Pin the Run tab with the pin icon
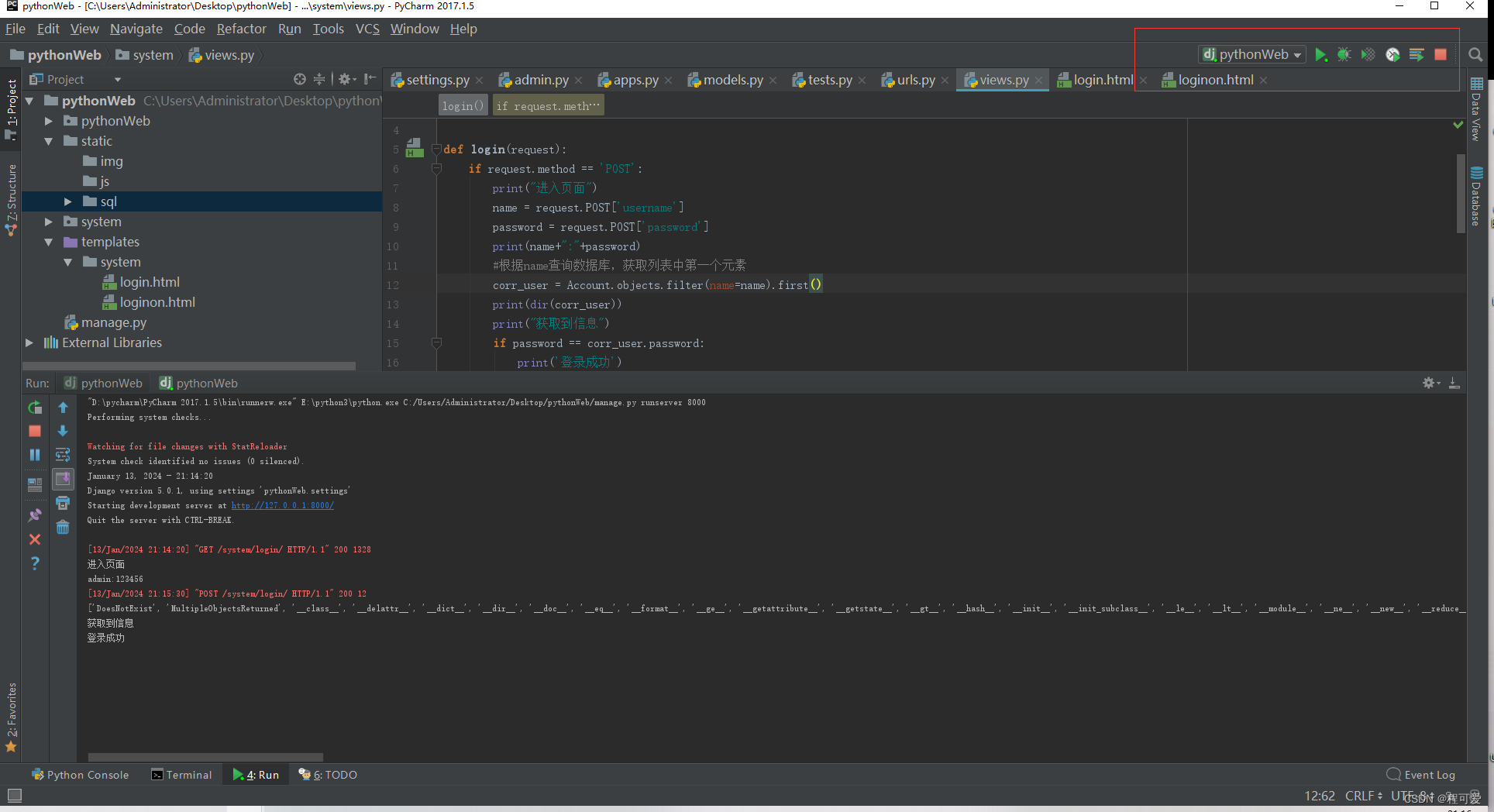 (x=35, y=514)
